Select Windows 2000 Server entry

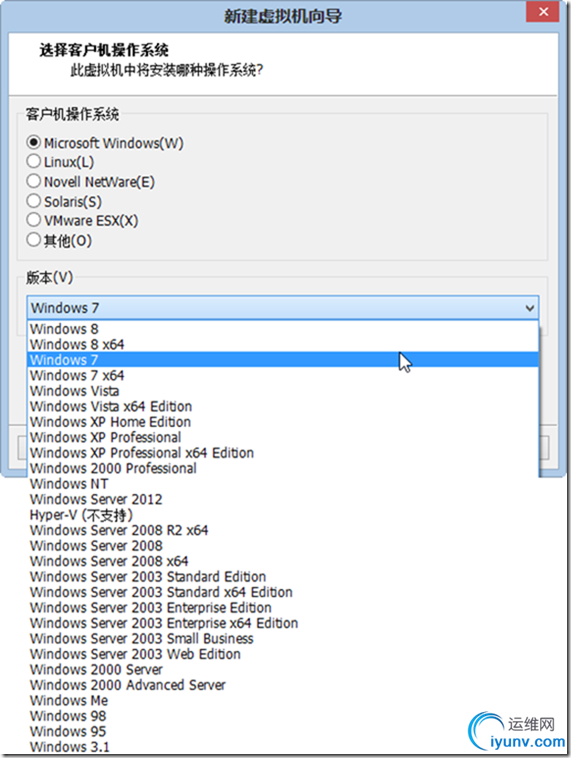pos(283,669)
